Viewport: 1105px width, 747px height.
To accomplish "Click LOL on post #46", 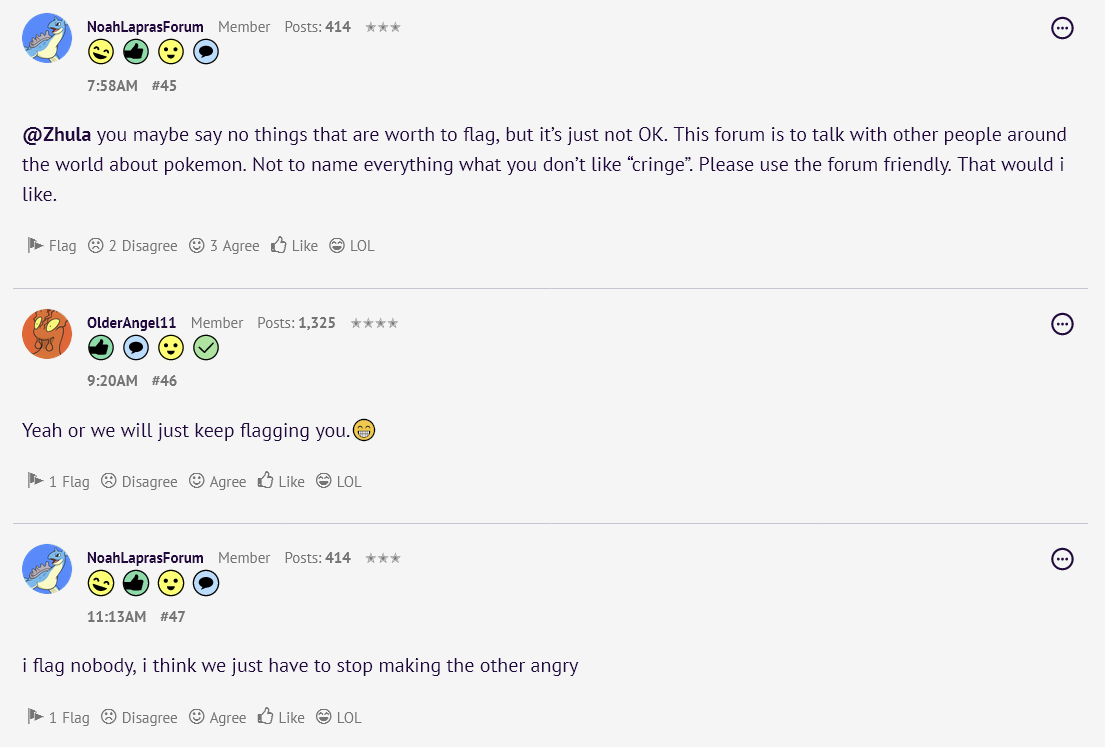I will point(338,481).
